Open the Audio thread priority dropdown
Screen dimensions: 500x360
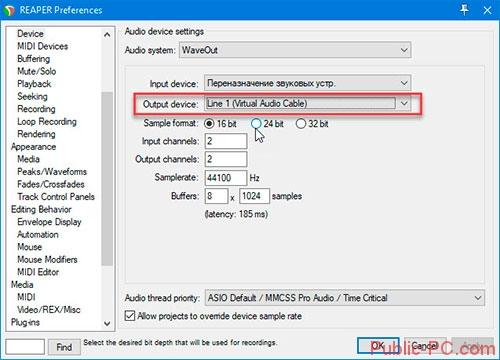point(345,298)
